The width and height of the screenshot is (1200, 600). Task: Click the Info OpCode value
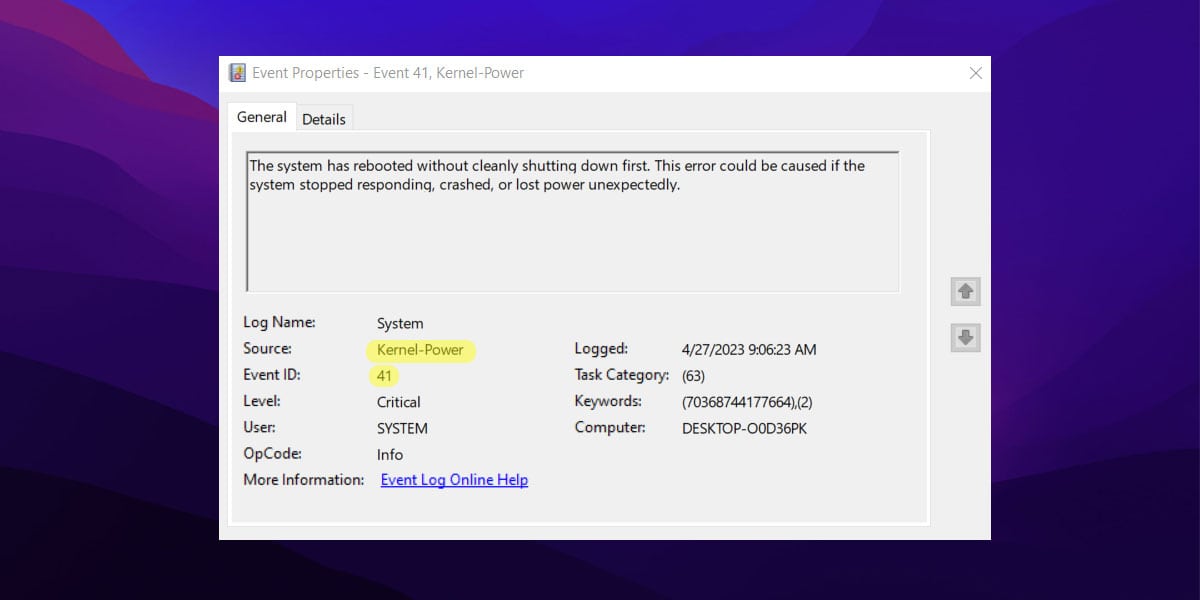click(x=389, y=454)
